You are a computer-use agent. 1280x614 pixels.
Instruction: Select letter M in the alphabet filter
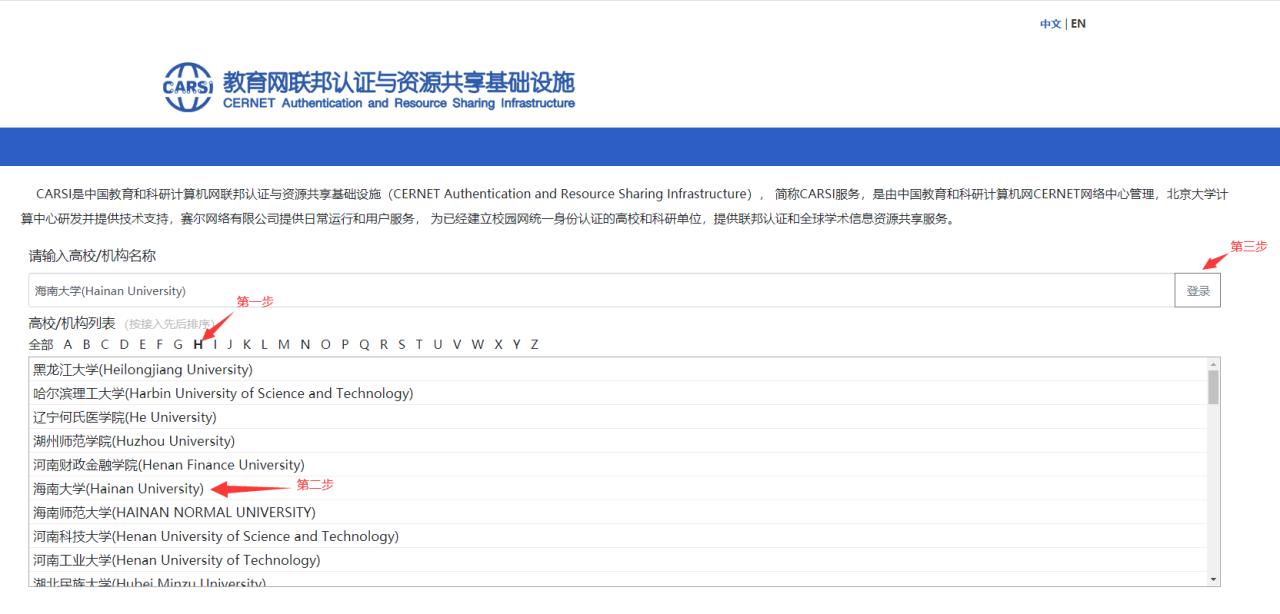coord(284,344)
